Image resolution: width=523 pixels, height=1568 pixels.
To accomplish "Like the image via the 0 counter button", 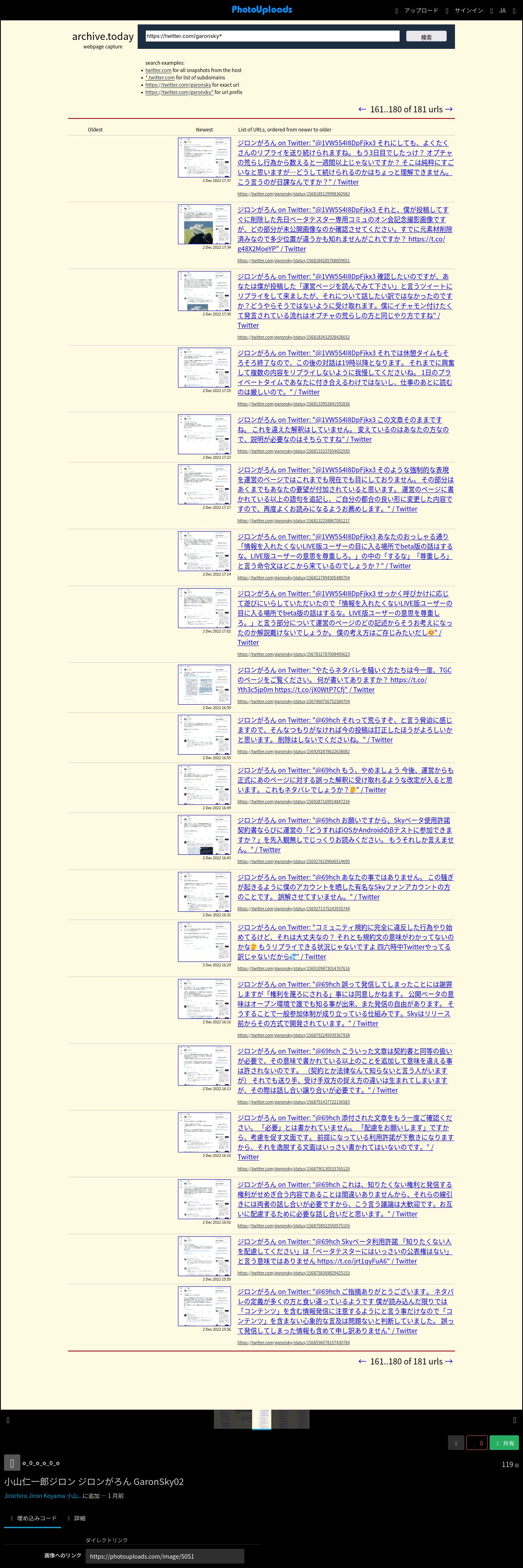I will click(477, 1443).
